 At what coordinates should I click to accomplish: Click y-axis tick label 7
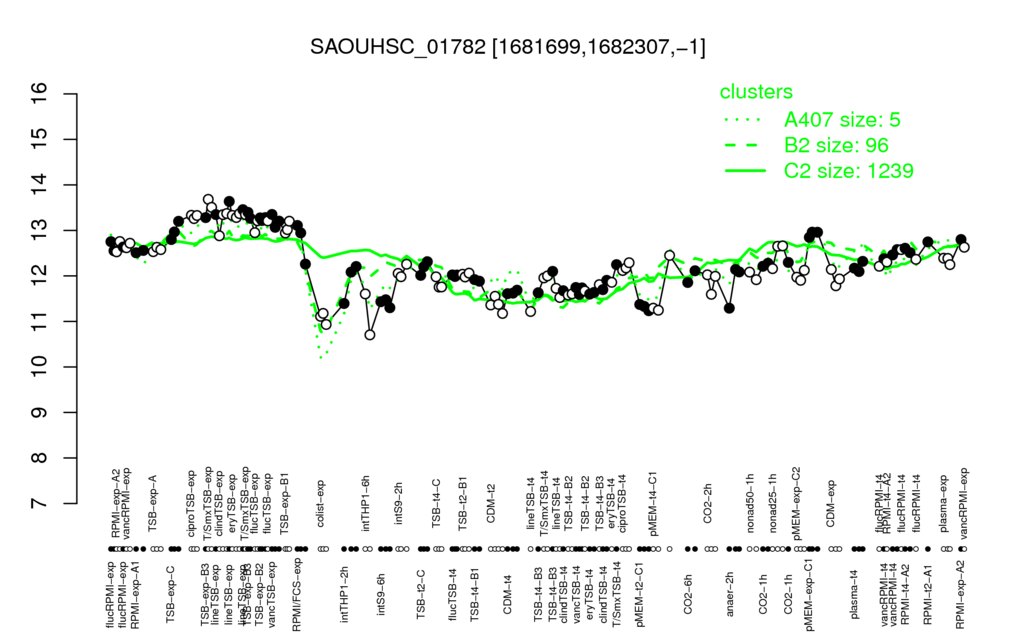point(40,504)
